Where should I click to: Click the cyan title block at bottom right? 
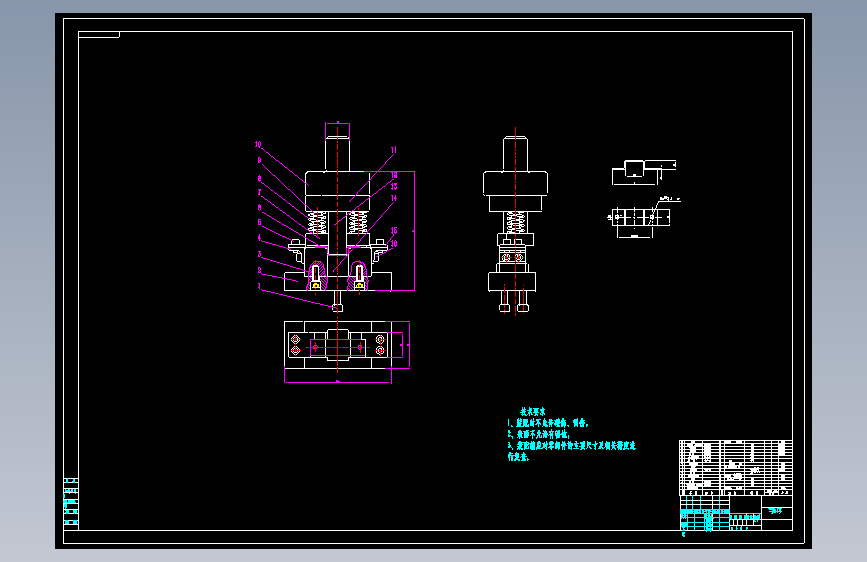point(735,513)
